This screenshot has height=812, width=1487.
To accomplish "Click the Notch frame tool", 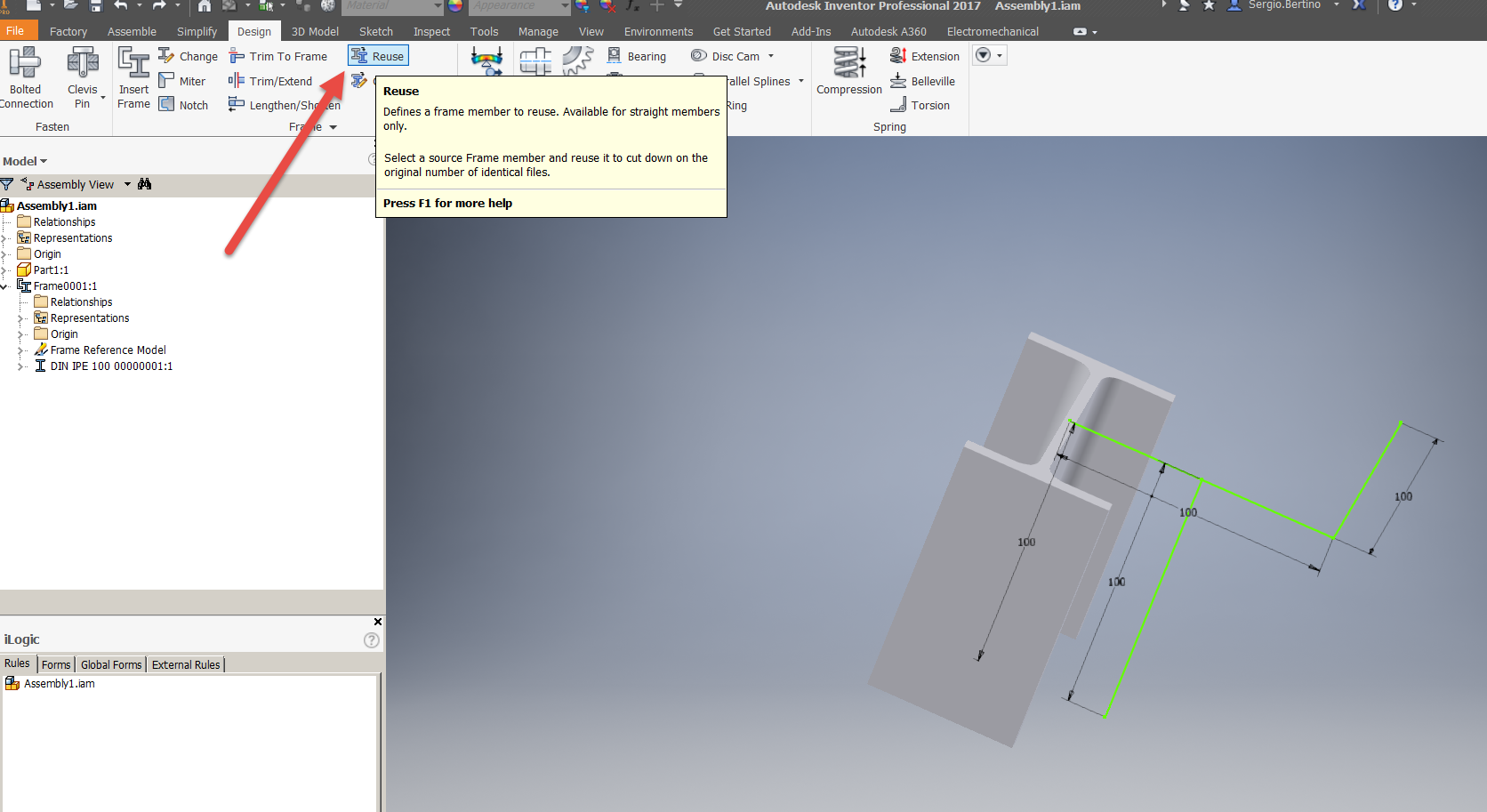I will tap(184, 104).
